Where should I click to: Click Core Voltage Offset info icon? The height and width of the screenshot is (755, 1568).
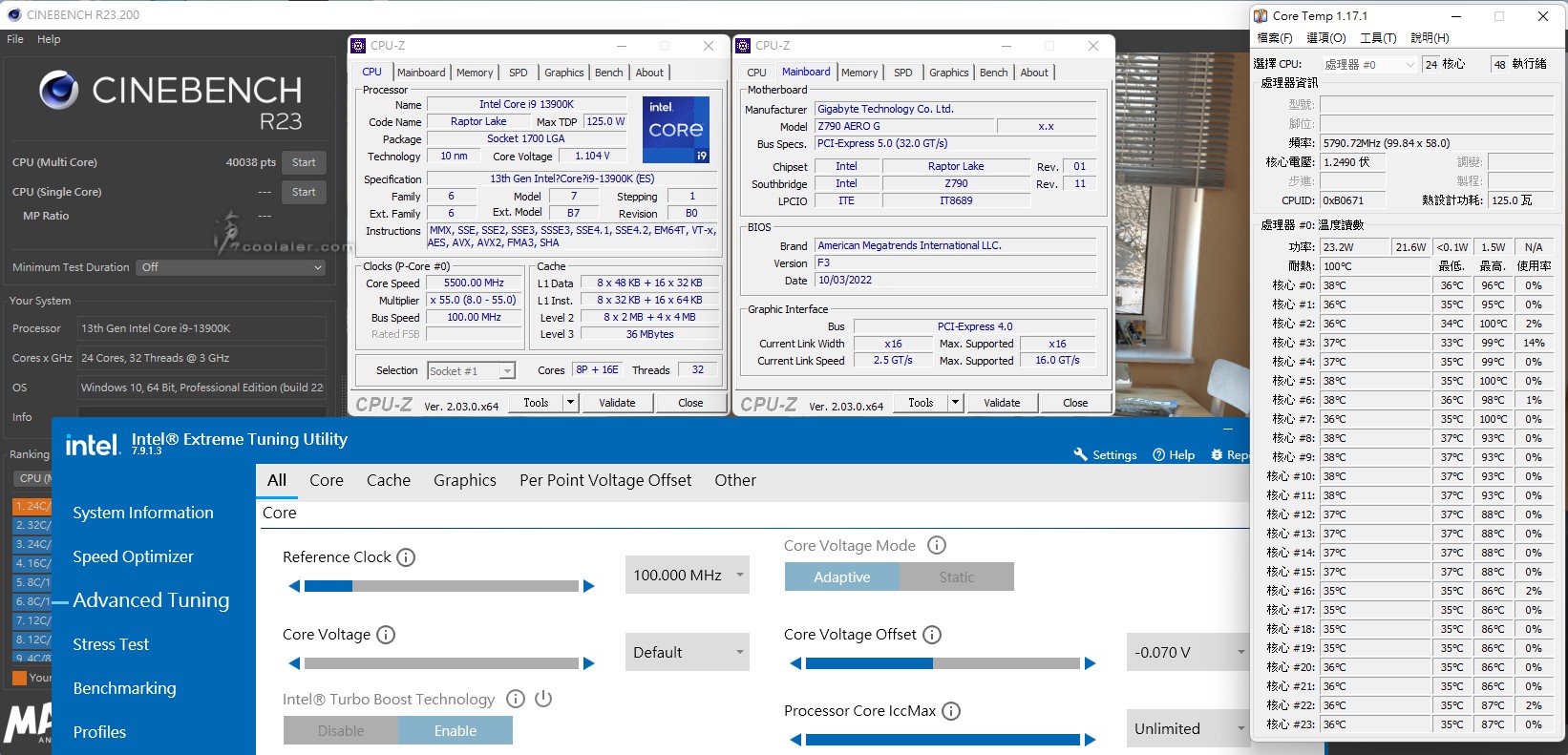tap(932, 635)
